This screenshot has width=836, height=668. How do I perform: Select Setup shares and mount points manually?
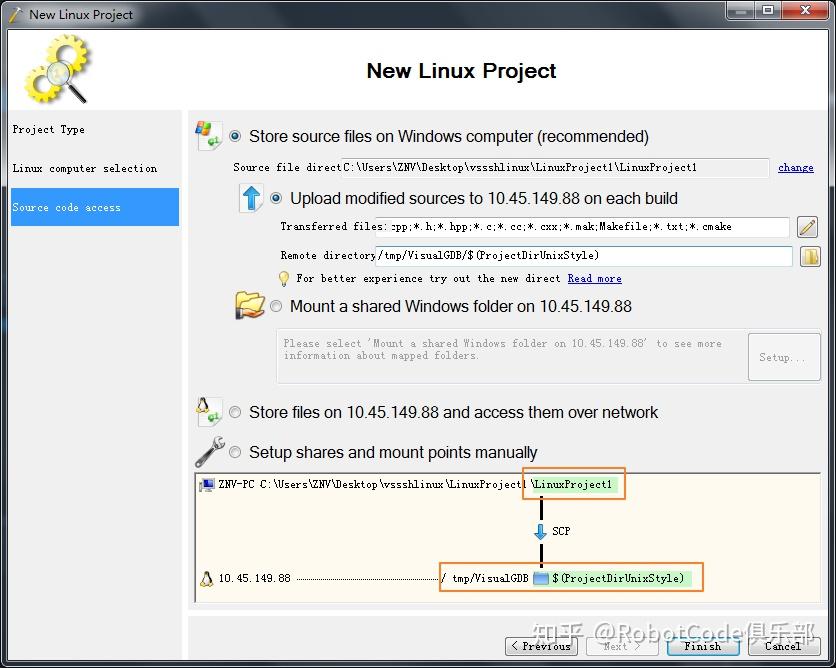(x=235, y=452)
